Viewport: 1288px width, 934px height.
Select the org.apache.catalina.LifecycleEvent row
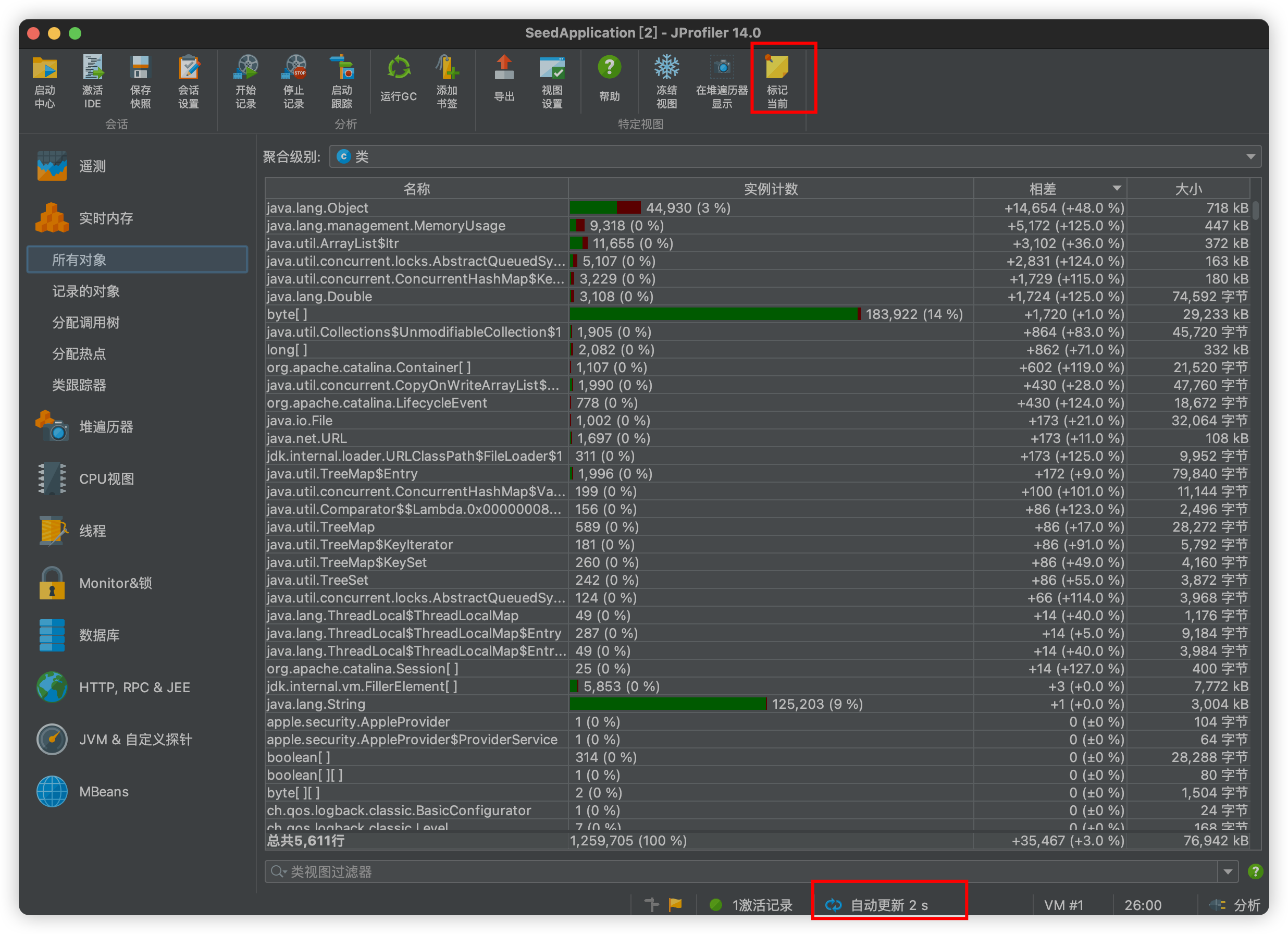(758, 403)
